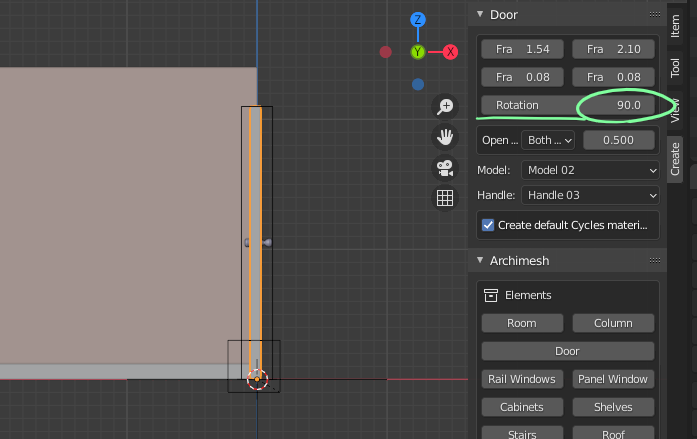Click the Stairs button
The width and height of the screenshot is (697, 439).
click(x=522, y=433)
